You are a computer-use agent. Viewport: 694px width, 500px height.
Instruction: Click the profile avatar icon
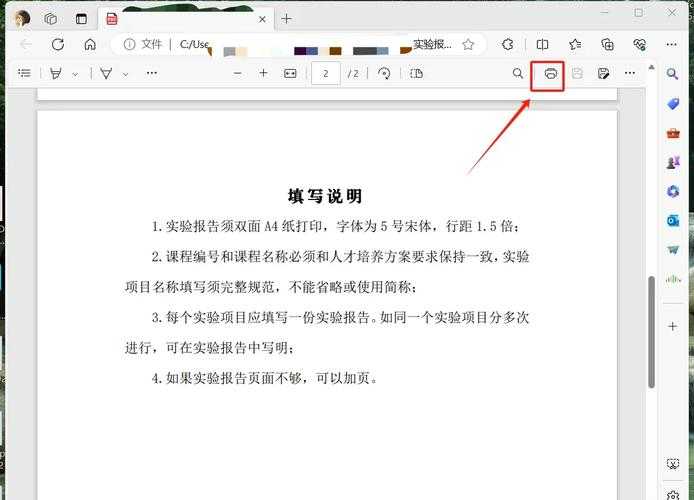(22, 19)
